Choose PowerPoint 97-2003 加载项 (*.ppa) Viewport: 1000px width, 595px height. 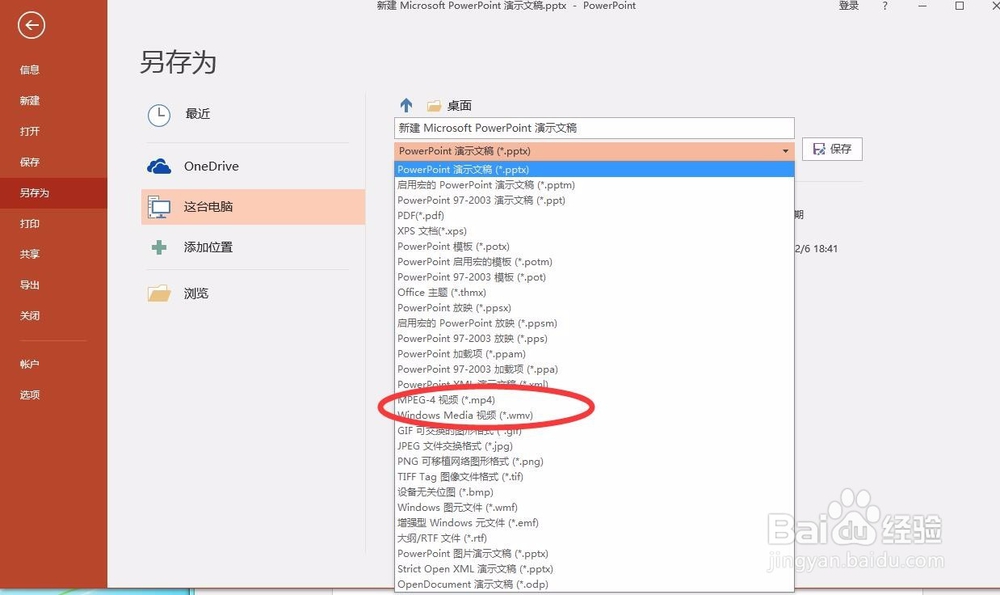coord(594,369)
